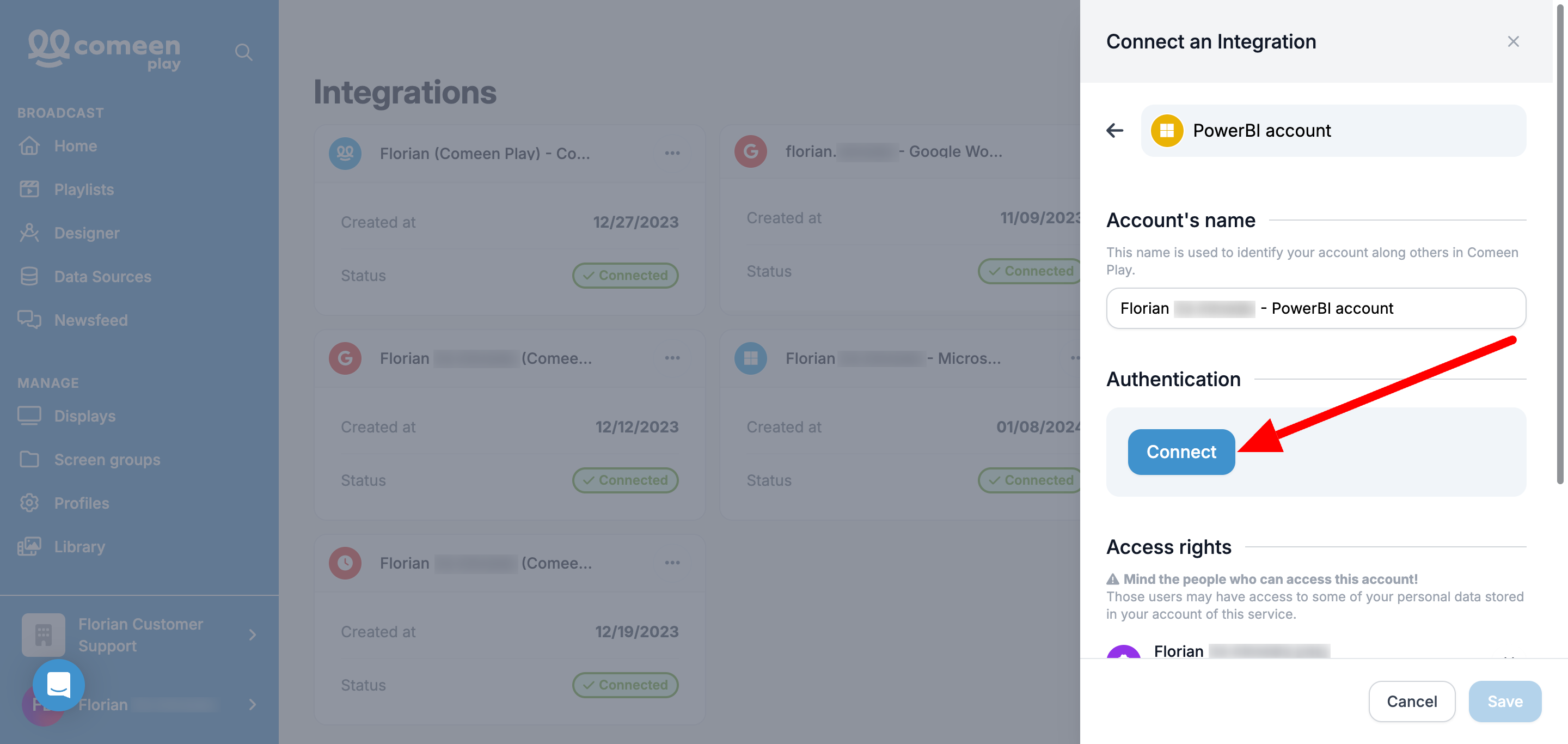Click Google icon on 12/12/2023 card

tap(345, 358)
